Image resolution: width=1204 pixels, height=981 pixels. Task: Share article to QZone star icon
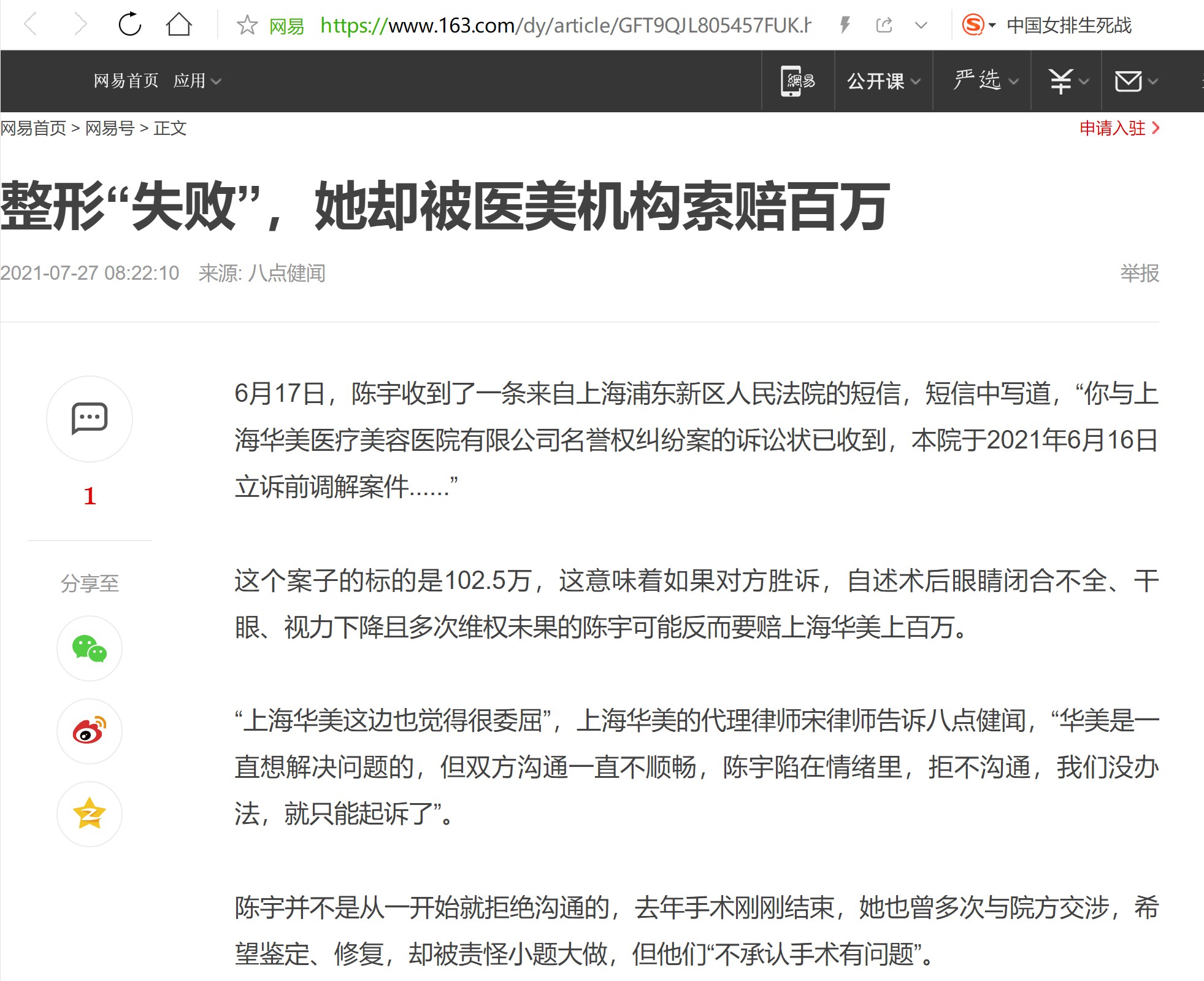pyautogui.click(x=90, y=814)
